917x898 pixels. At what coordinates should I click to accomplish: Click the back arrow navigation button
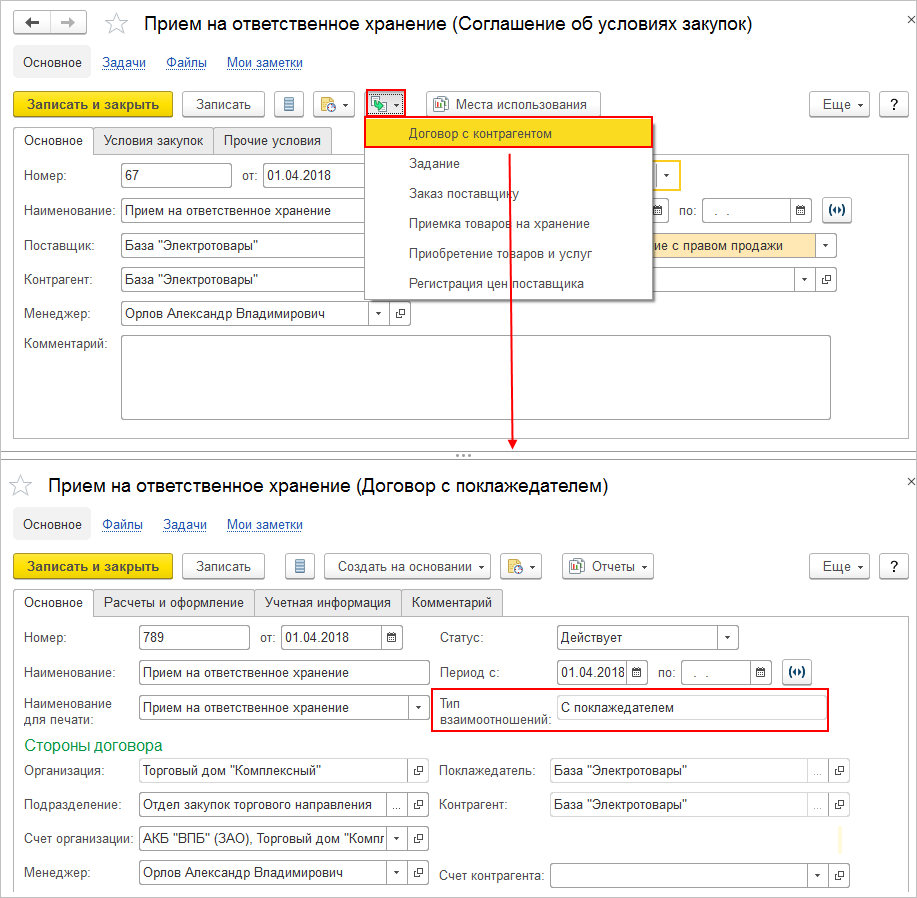pyautogui.click(x=33, y=22)
